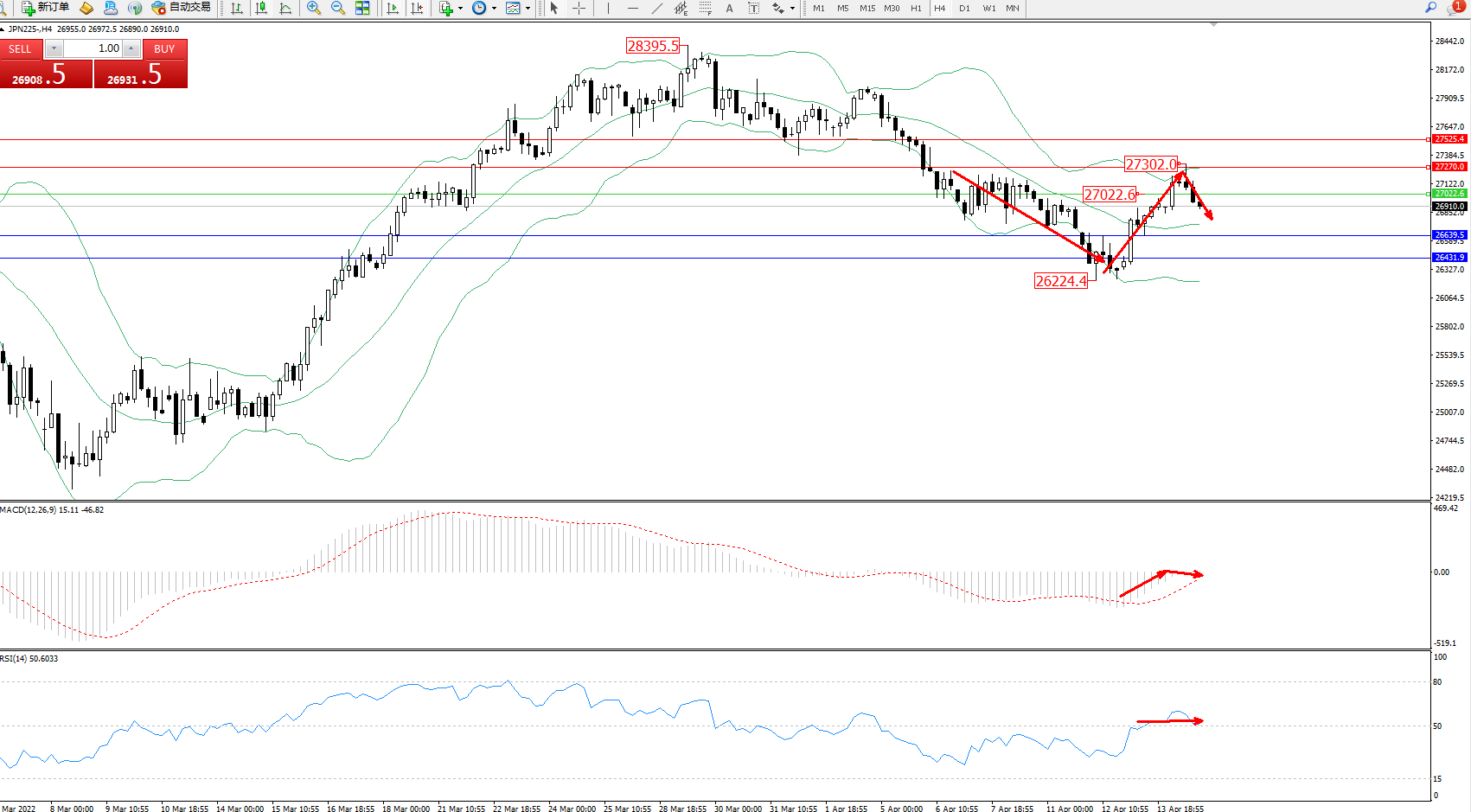Draw a trendline with the diagonal line tool
Image resolution: width=1471 pixels, height=812 pixels.
pos(657,8)
